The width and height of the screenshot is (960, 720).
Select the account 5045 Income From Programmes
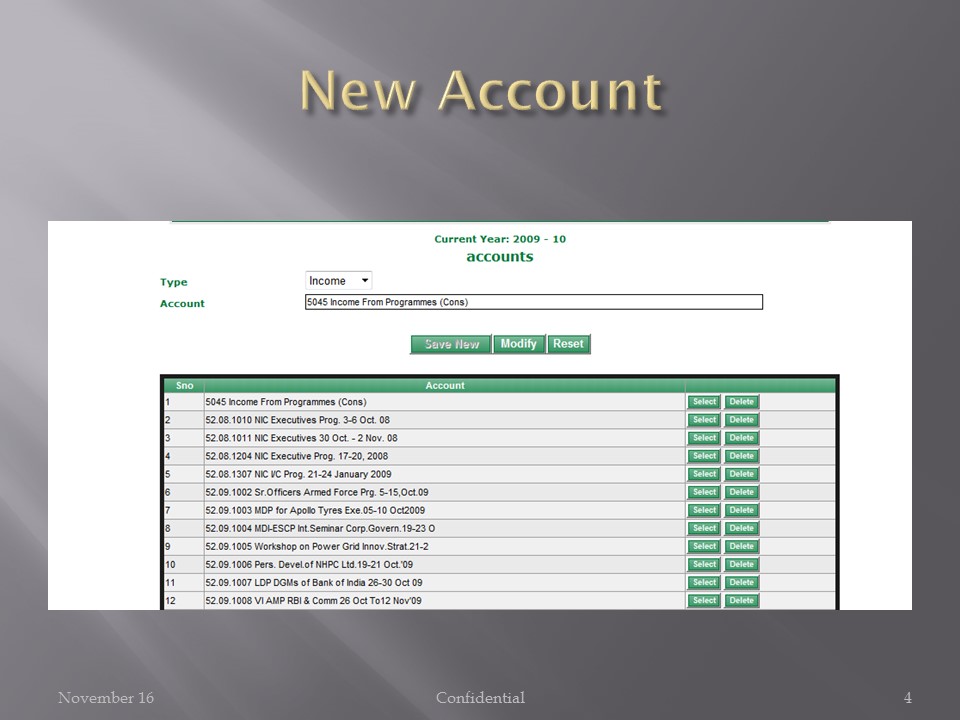(703, 401)
